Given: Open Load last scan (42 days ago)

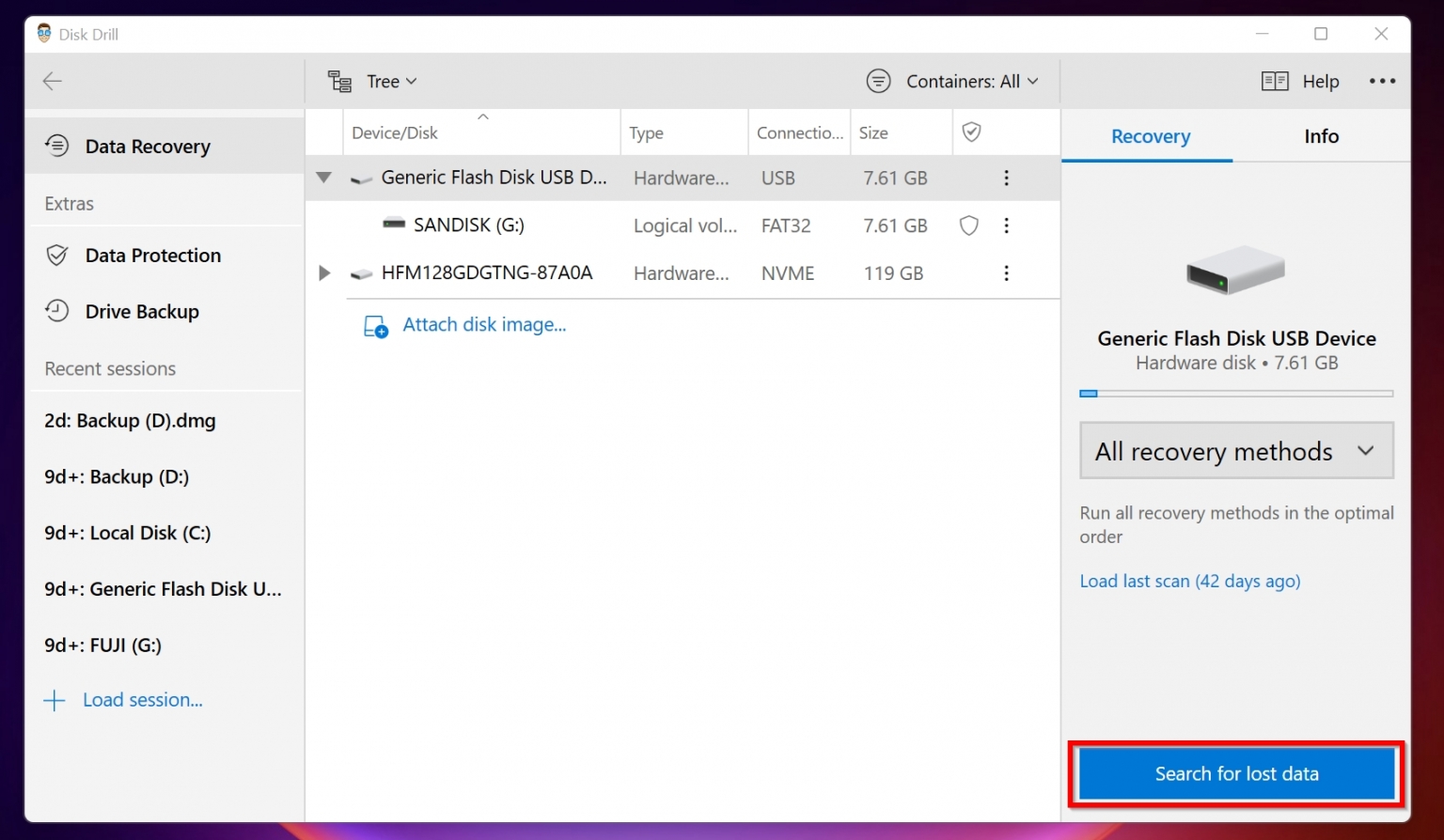Looking at the screenshot, I should pos(1189,581).
